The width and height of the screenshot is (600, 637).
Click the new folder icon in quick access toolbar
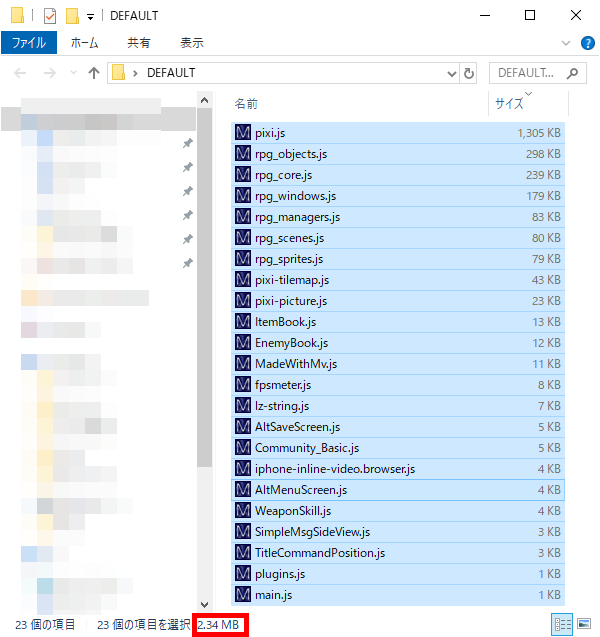tap(72, 16)
